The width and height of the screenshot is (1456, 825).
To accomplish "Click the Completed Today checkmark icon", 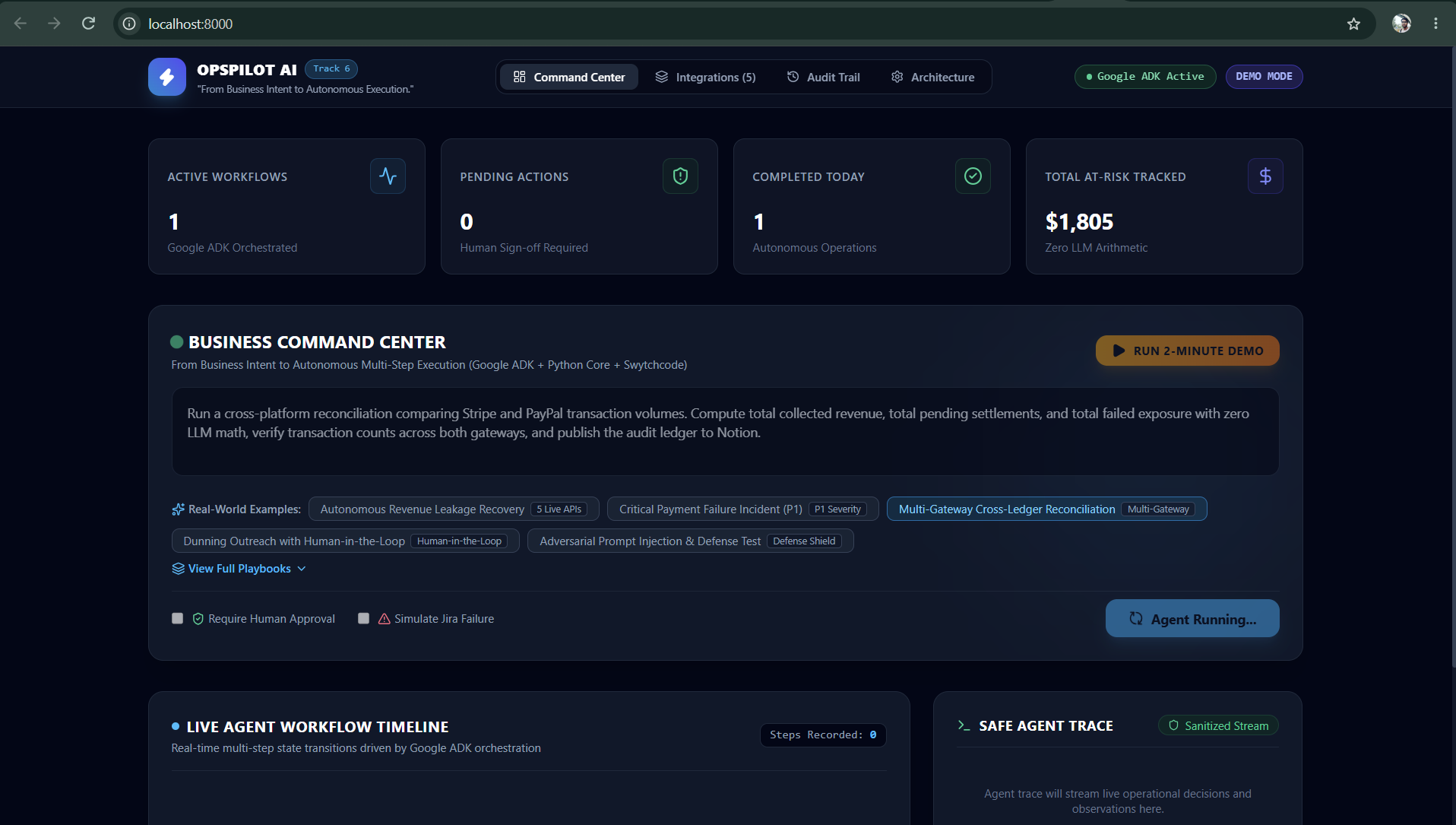I will (973, 176).
